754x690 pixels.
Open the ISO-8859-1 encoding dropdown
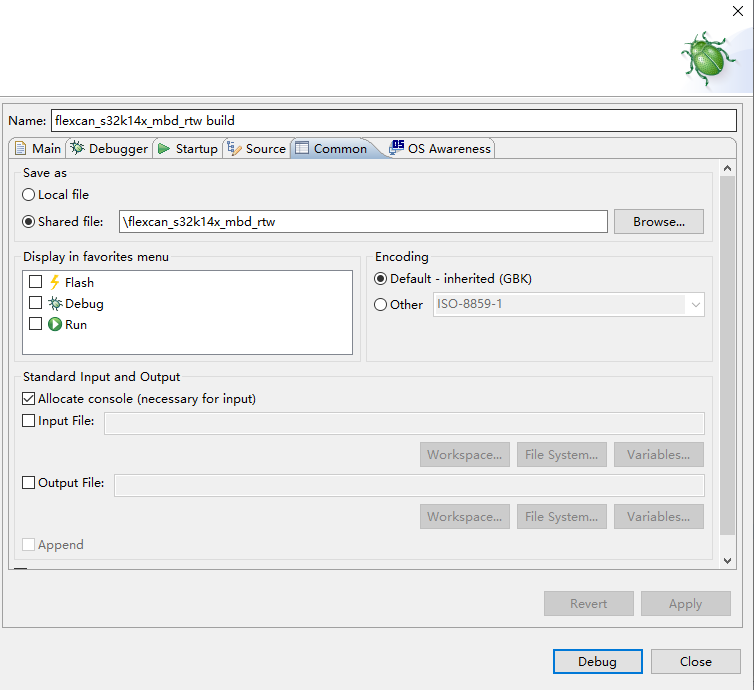(x=569, y=304)
